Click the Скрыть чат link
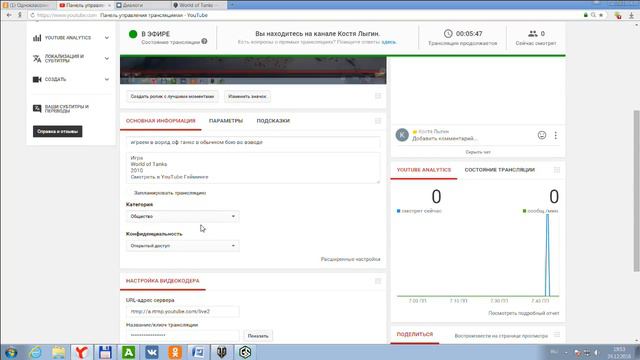 point(478,152)
